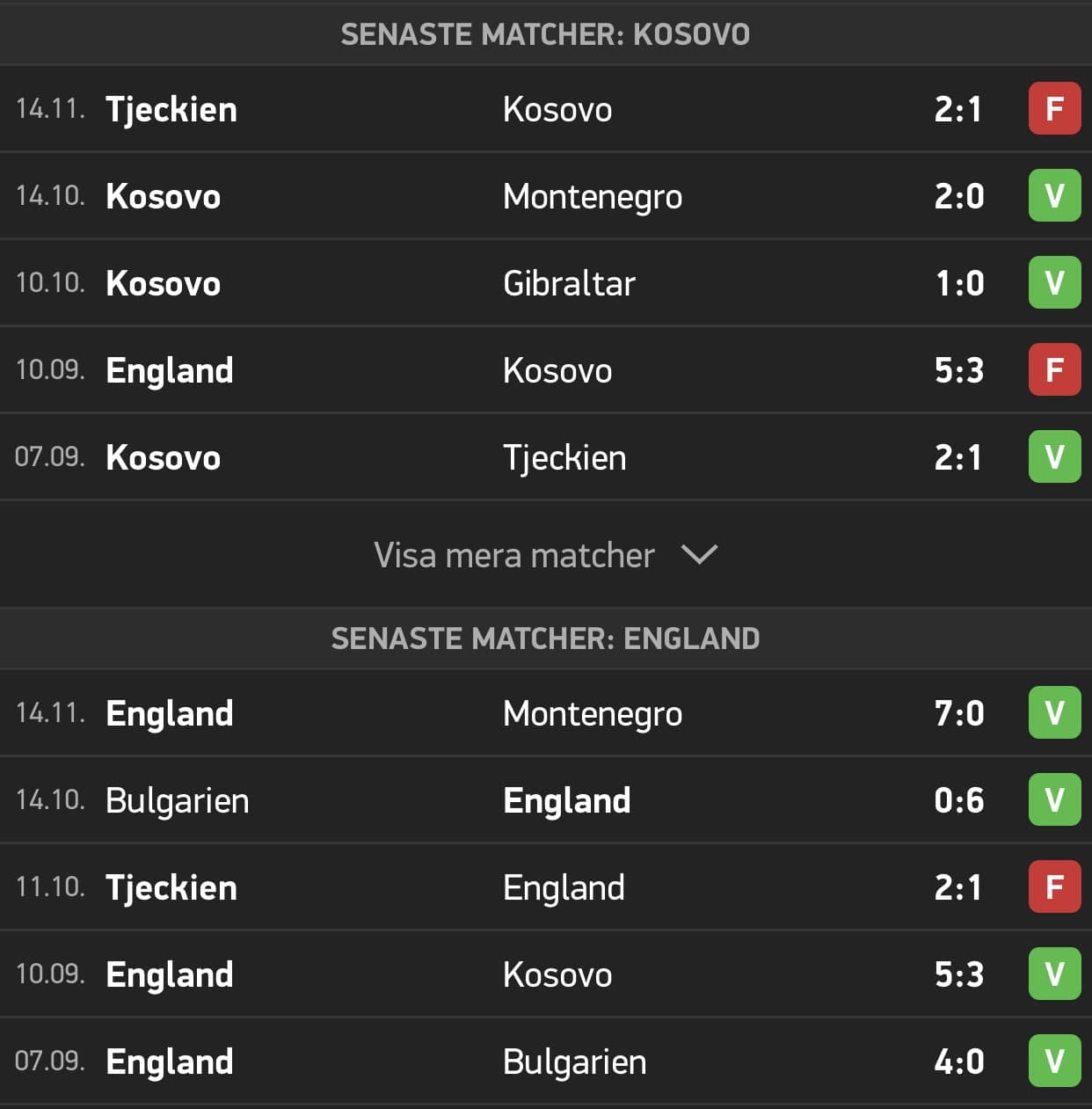Select the Senaste matcher: Kosovo header
Viewport: 1092px width, 1109px height.
546,33
